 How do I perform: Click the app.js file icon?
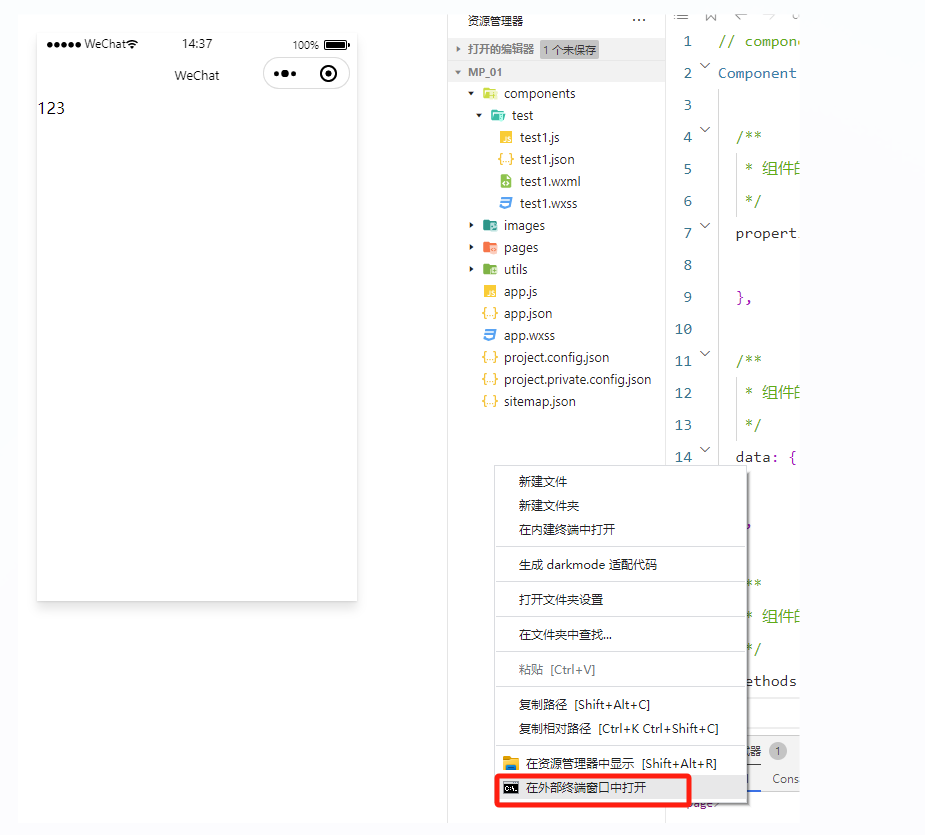pyautogui.click(x=490, y=292)
